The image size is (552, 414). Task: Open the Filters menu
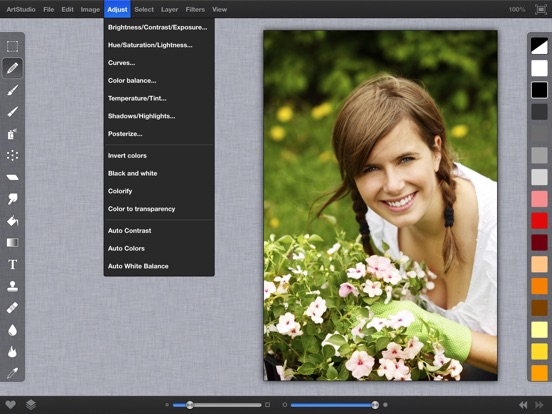point(195,10)
